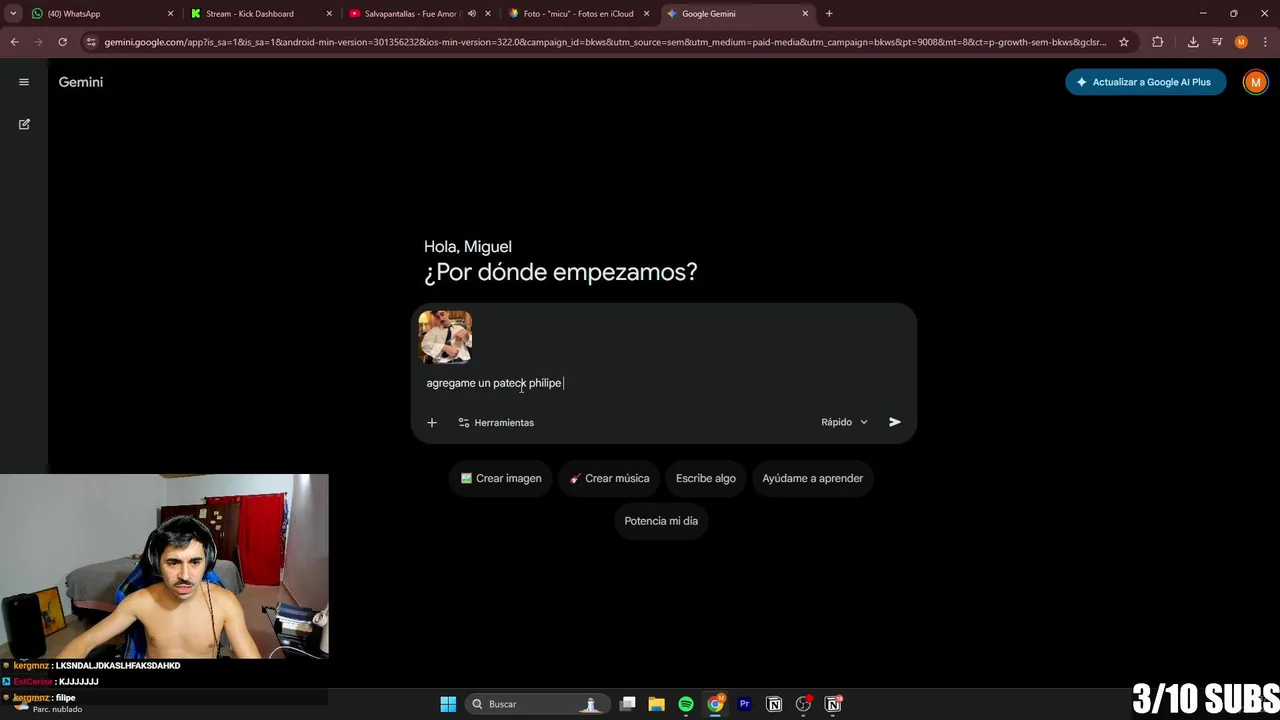Click inside the prompt text field
Screen dimensions: 1280x720
[x=664, y=383]
